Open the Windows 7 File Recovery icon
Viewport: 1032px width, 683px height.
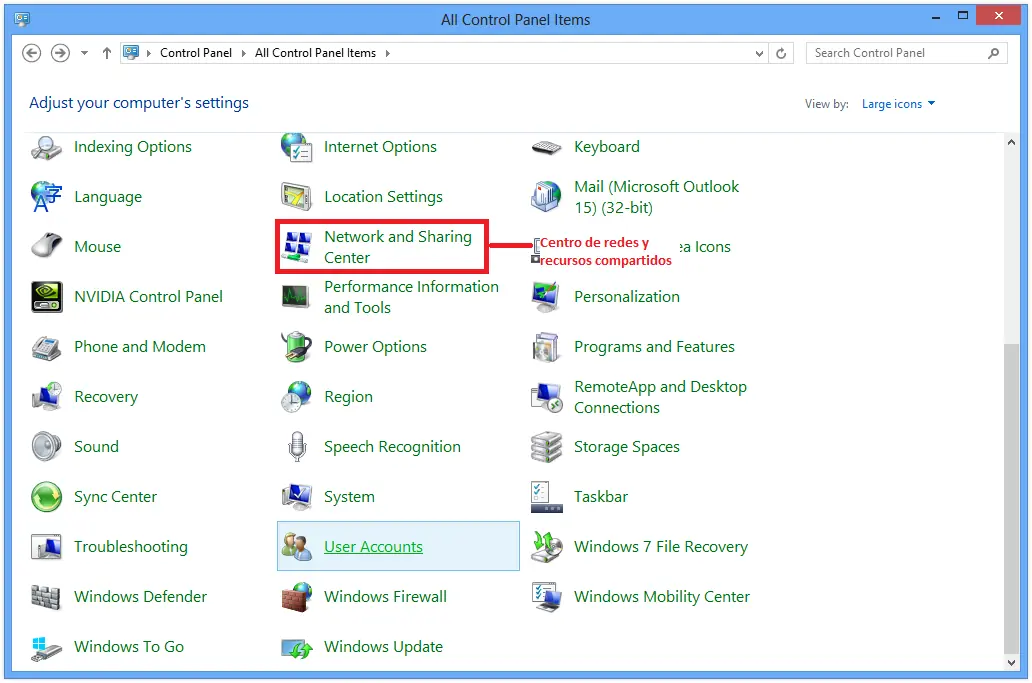[x=546, y=547]
